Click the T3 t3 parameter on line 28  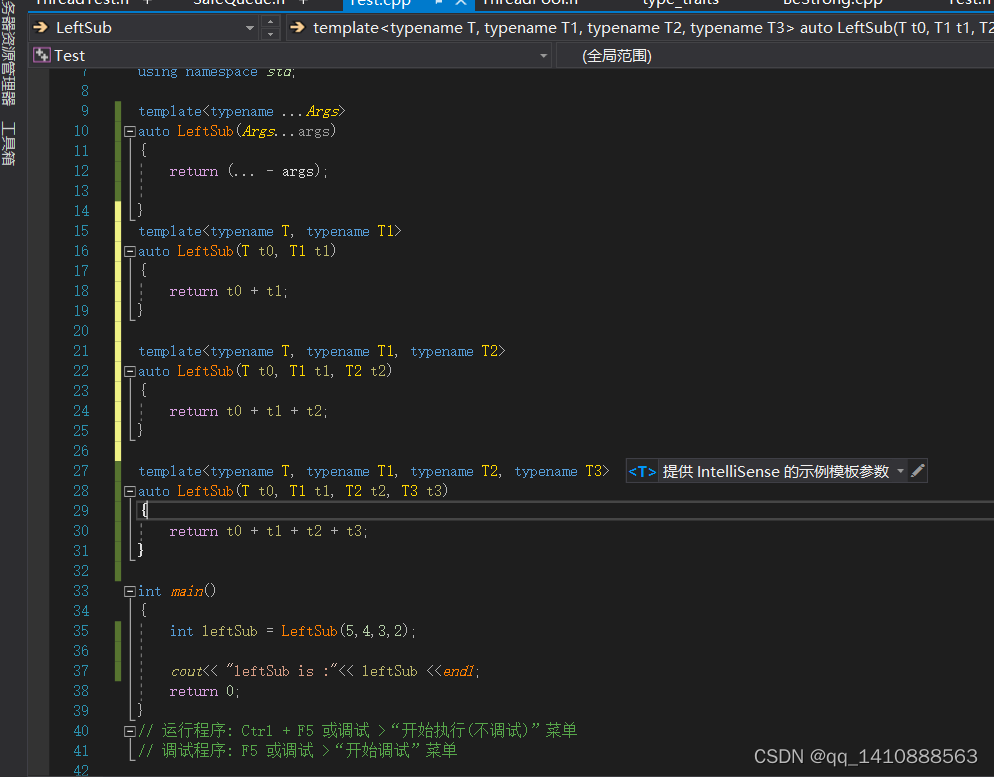[421, 491]
